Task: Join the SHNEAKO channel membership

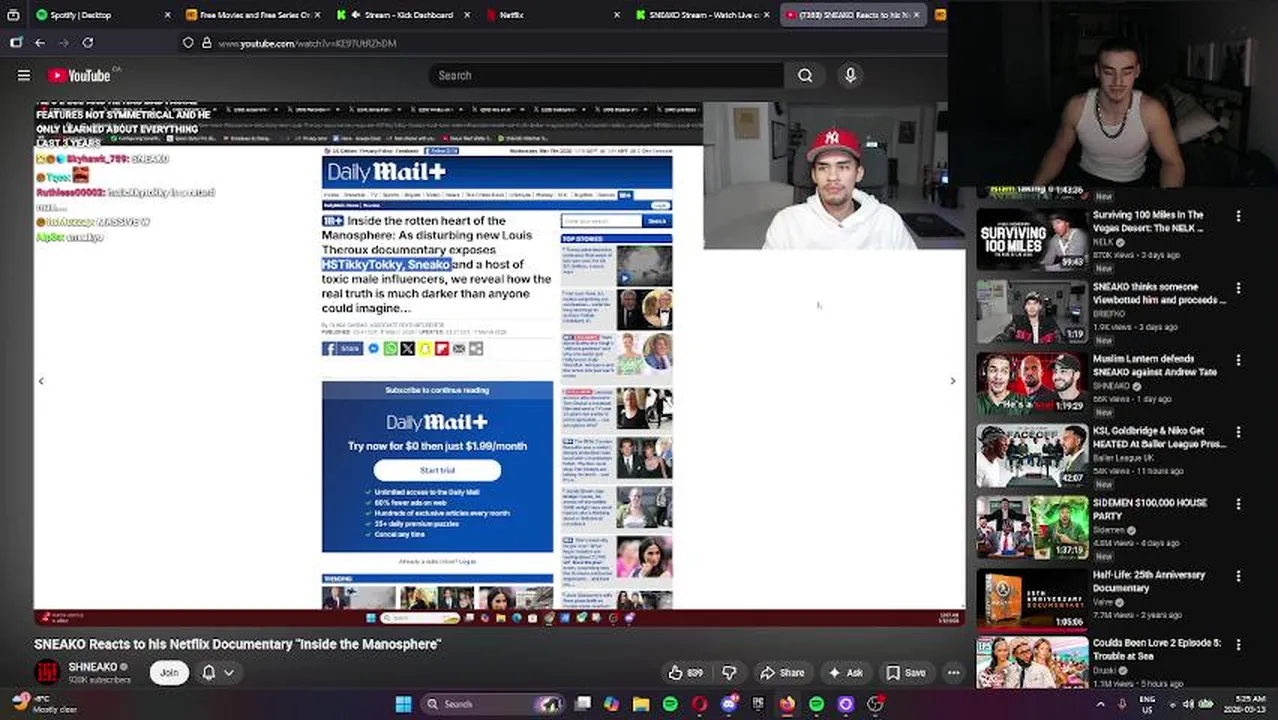Action: [169, 673]
